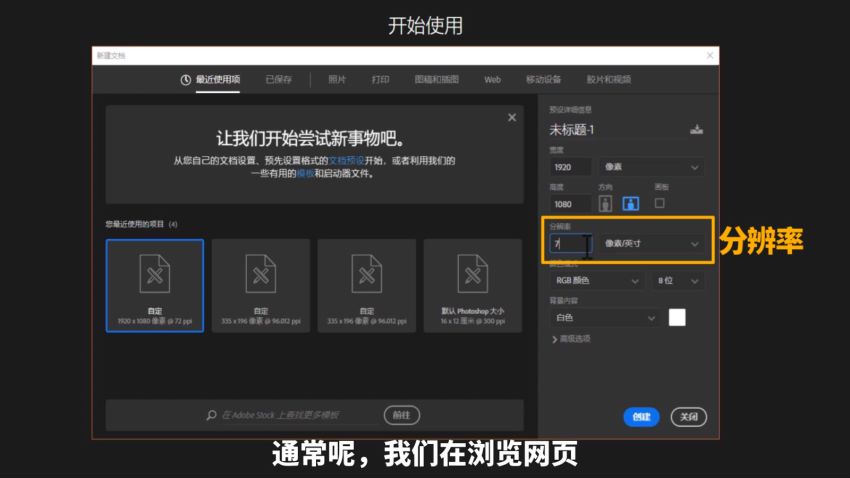Image resolution: width=850 pixels, height=478 pixels.
Task: Select landscape orientation icon
Action: click(631, 203)
